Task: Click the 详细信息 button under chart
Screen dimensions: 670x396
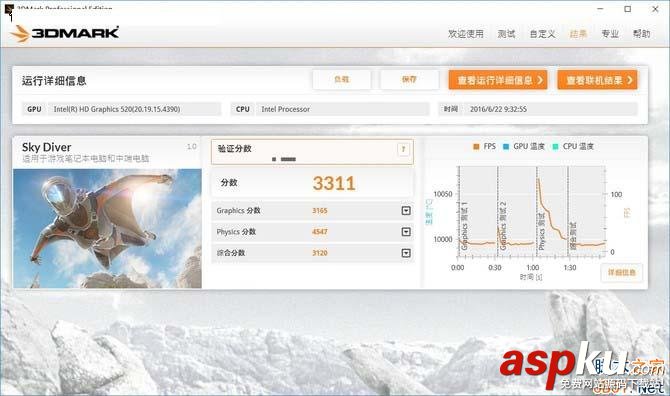Action: [x=622, y=273]
